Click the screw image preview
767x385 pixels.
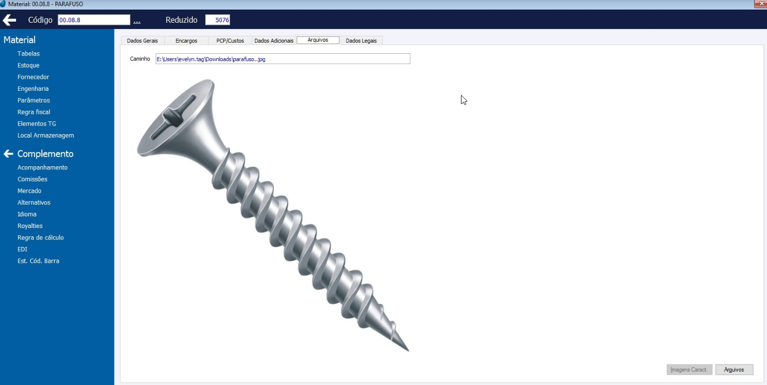272,215
